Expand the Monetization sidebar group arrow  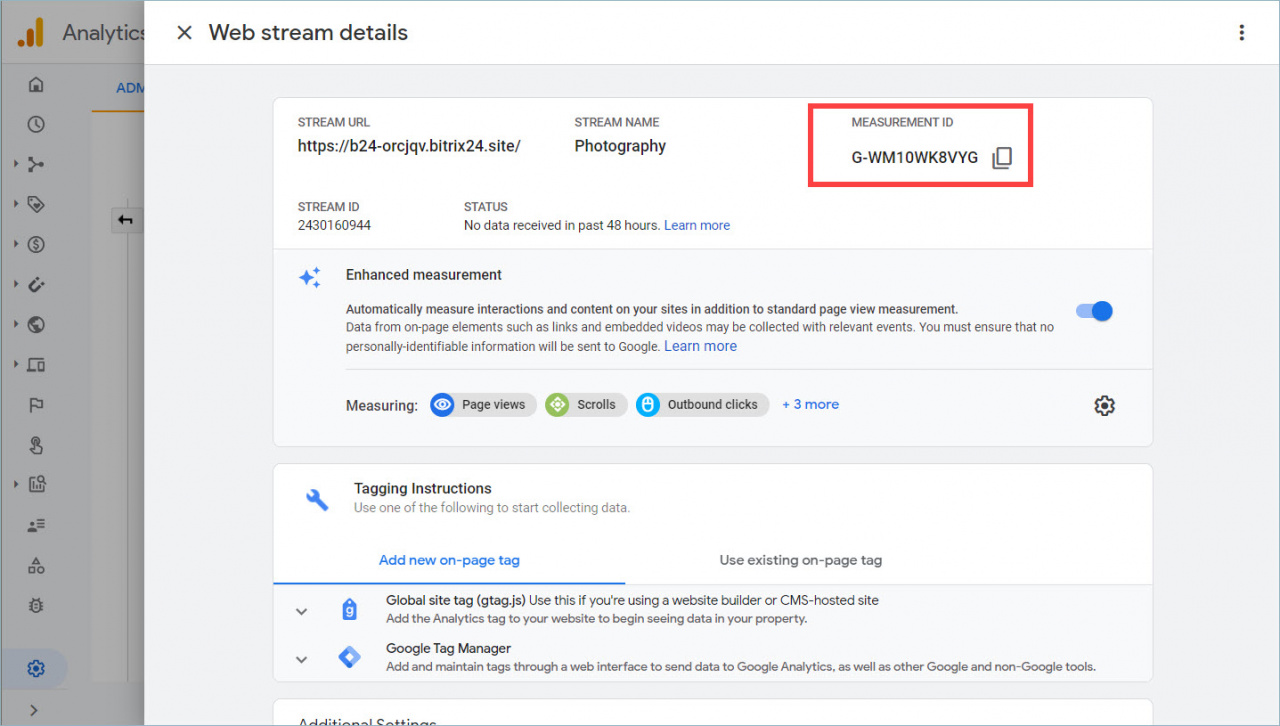click(16, 244)
